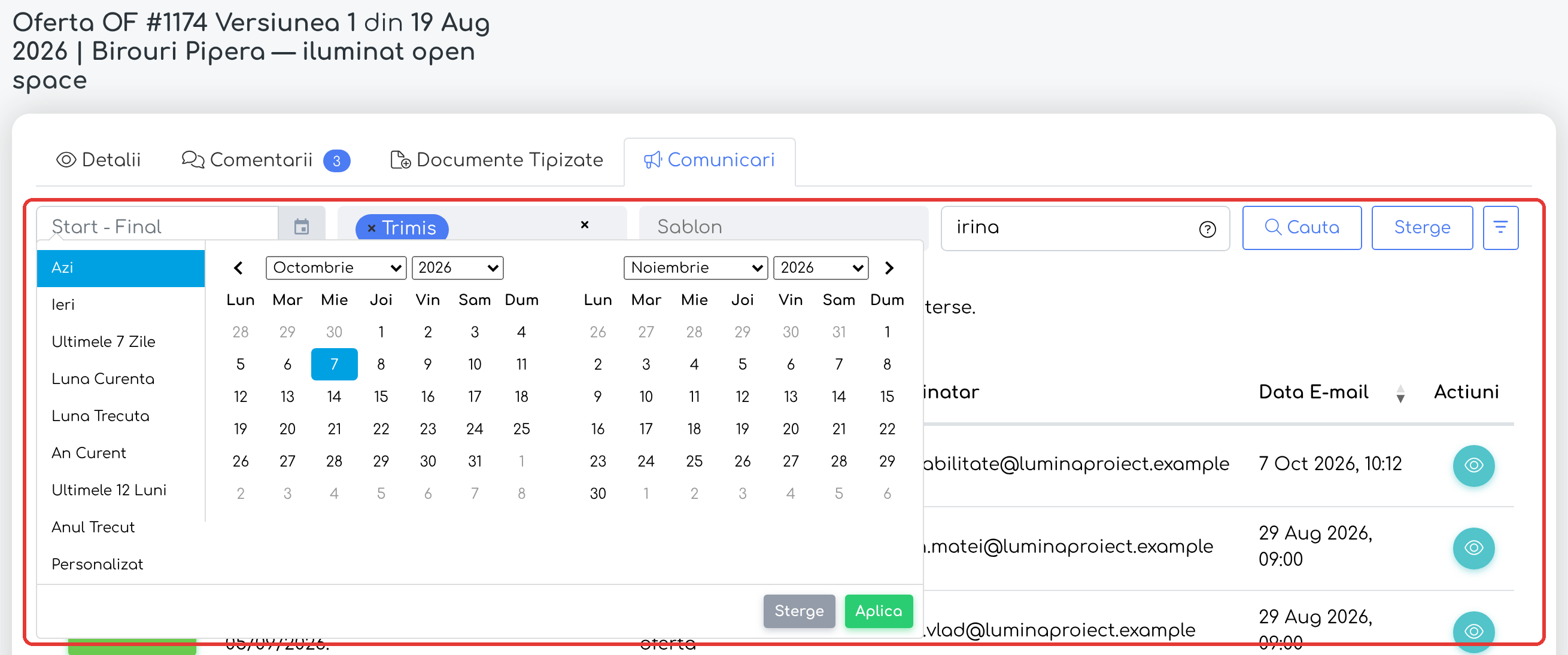The width and height of the screenshot is (1568, 655).
Task: Open the Octombrie month dropdown
Action: coord(336,268)
